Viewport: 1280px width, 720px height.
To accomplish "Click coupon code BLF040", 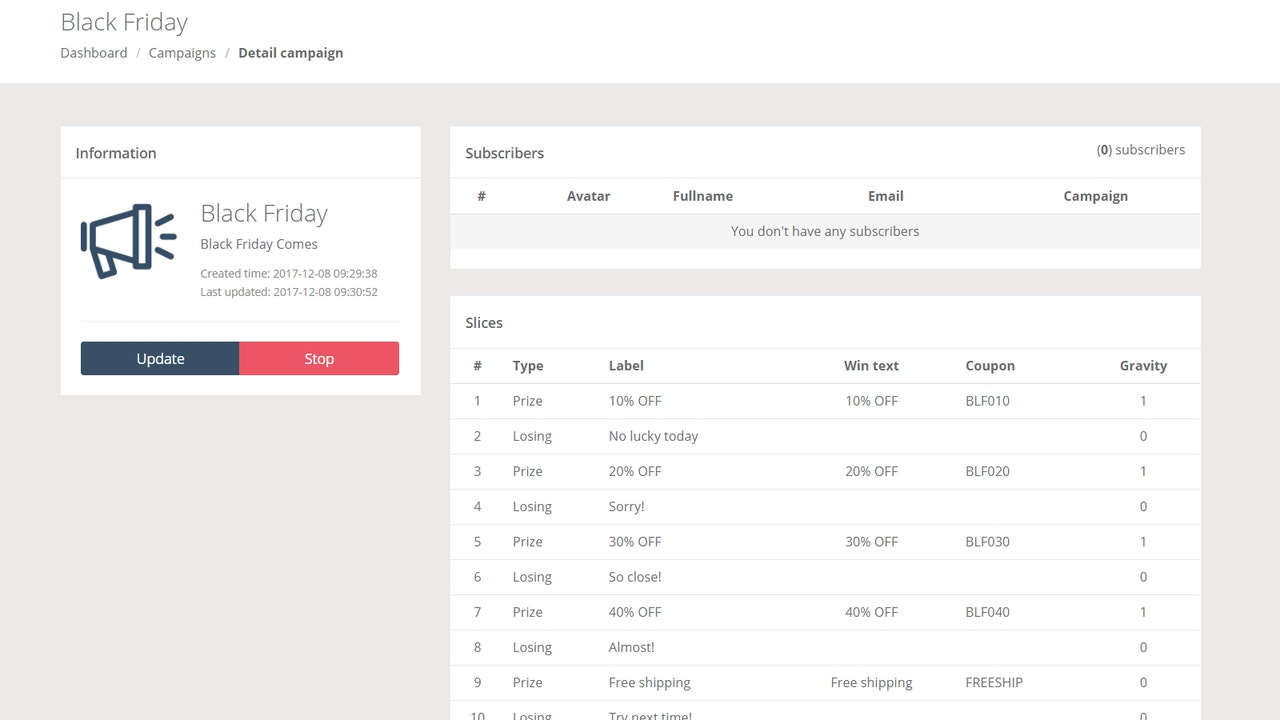I will tap(988, 612).
